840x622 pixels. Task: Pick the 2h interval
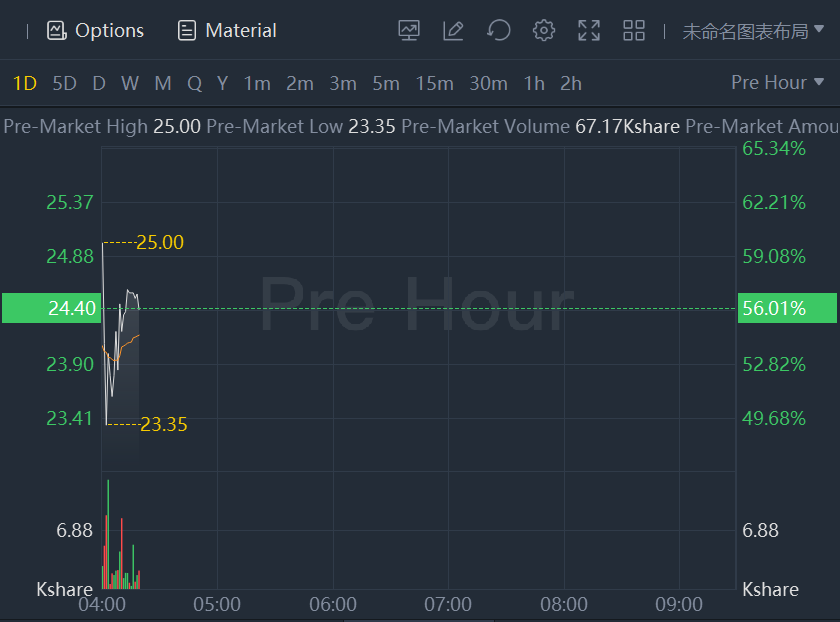571,83
